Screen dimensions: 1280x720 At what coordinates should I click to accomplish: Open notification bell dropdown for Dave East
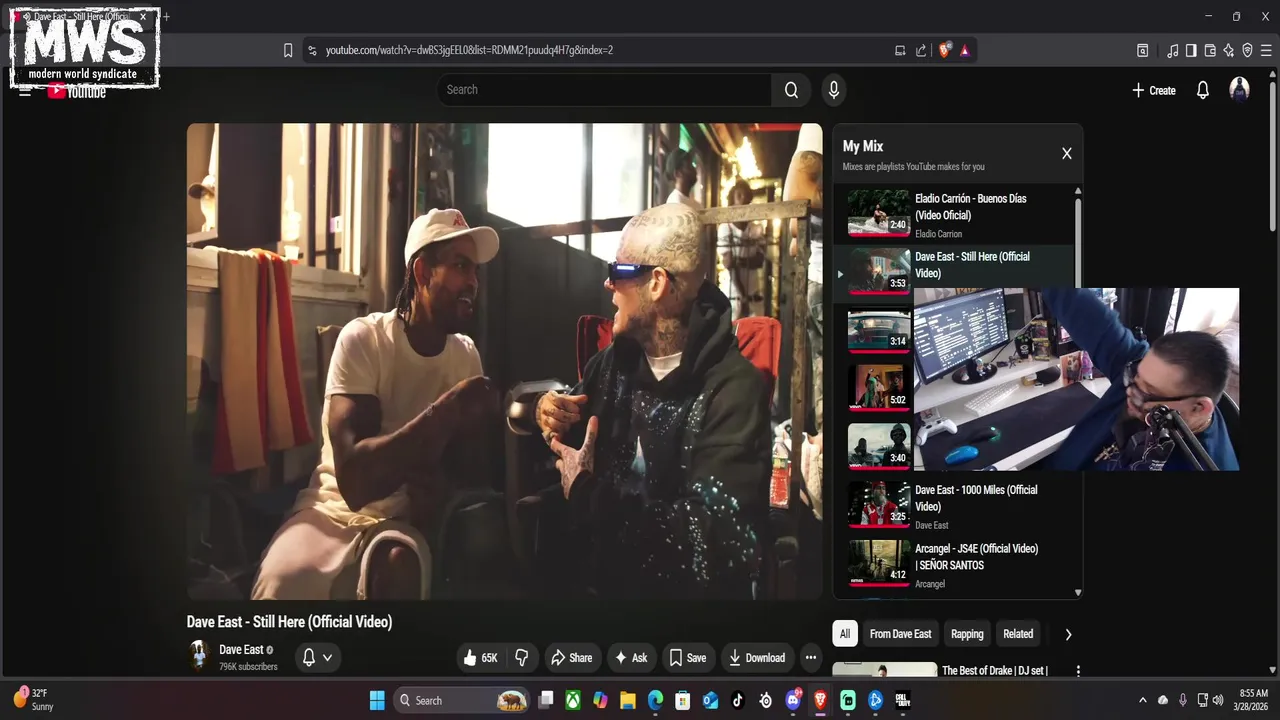317,657
